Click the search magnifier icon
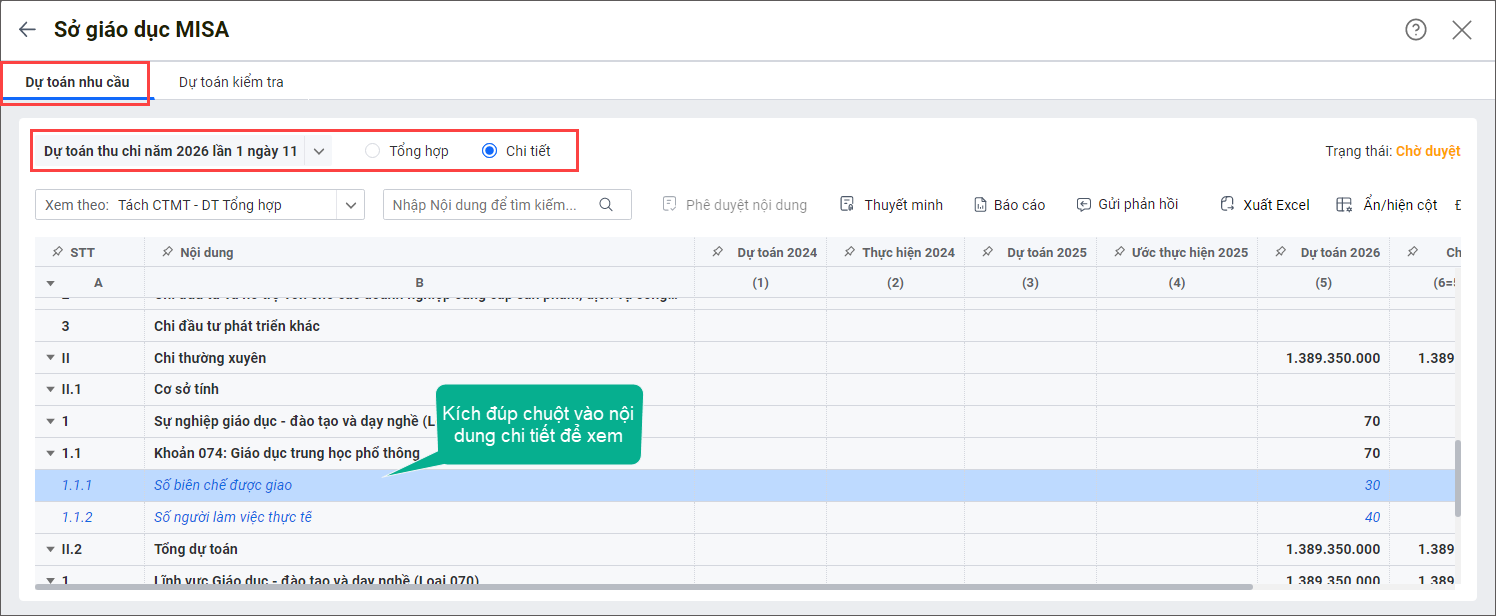The image size is (1496, 616). pyautogui.click(x=606, y=204)
